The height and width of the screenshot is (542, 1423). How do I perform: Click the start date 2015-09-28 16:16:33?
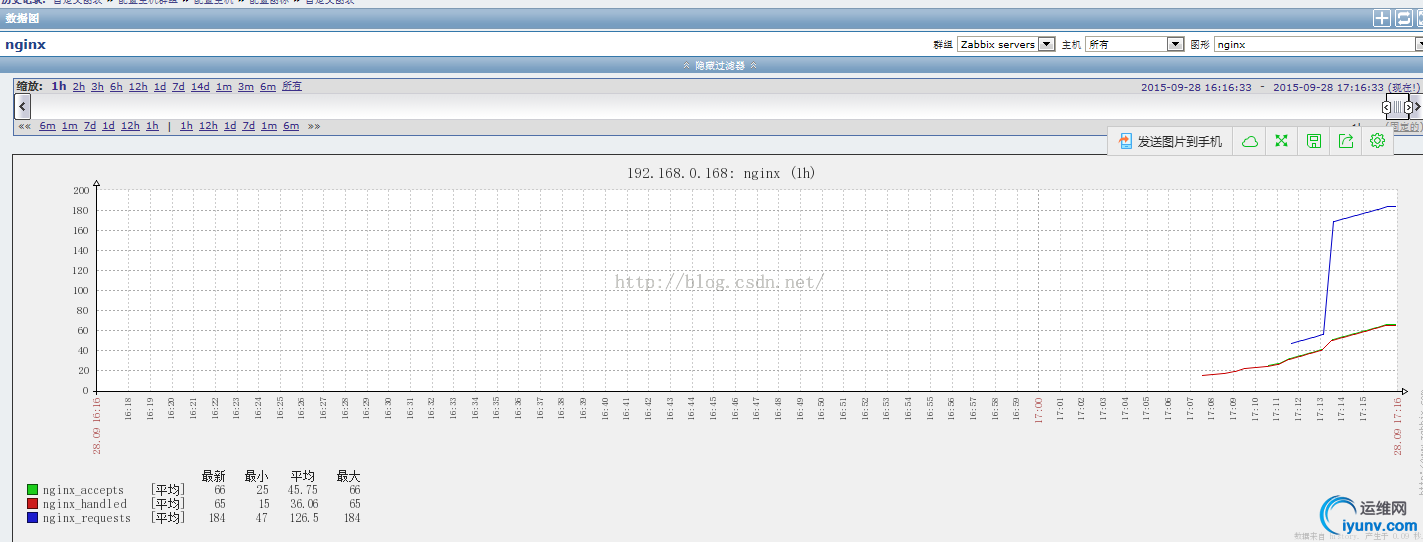point(1196,87)
